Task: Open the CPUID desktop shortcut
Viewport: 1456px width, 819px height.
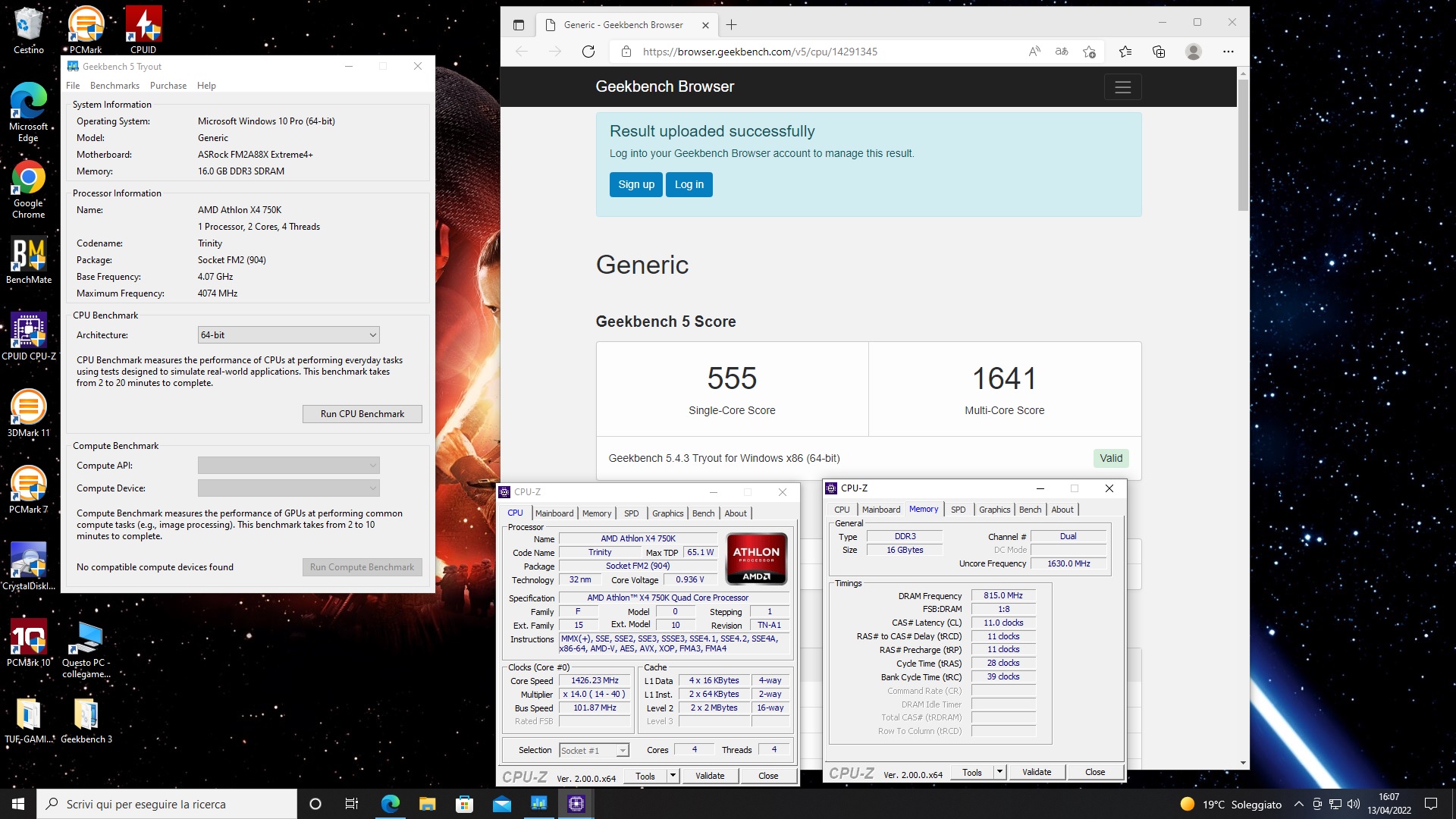Action: point(143,30)
